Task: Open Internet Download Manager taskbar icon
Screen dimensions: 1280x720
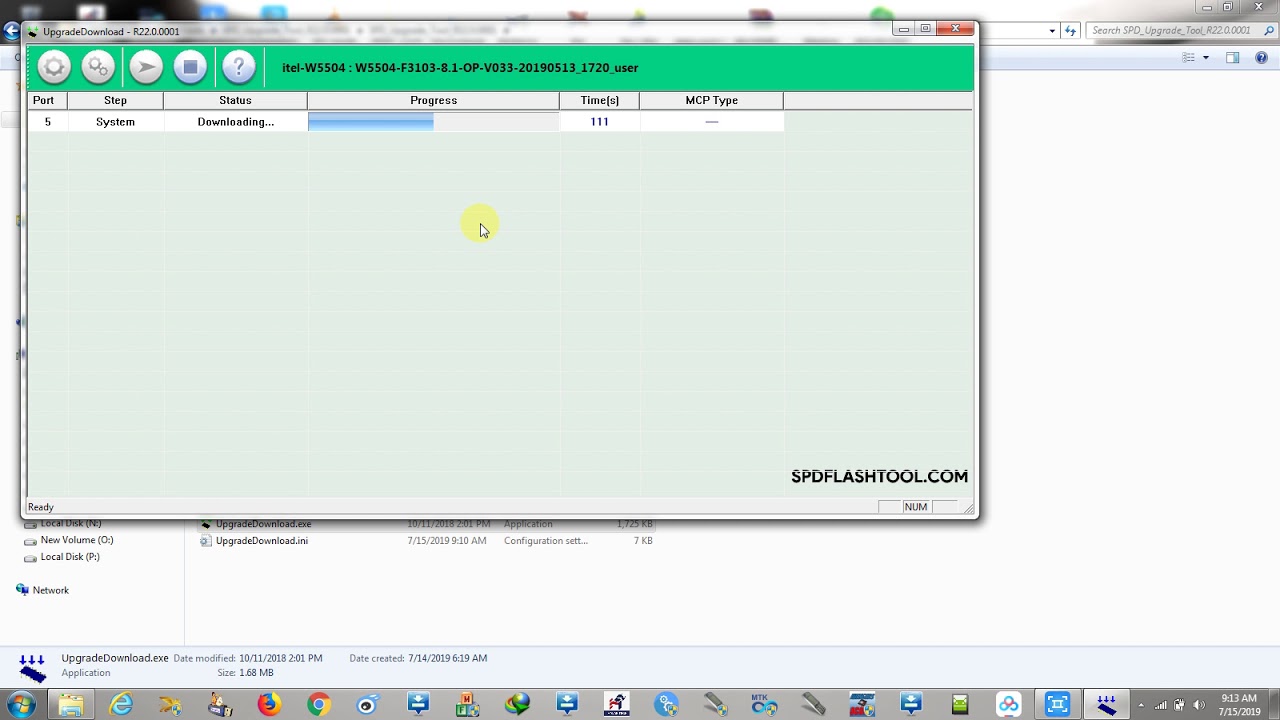Action: [517, 705]
